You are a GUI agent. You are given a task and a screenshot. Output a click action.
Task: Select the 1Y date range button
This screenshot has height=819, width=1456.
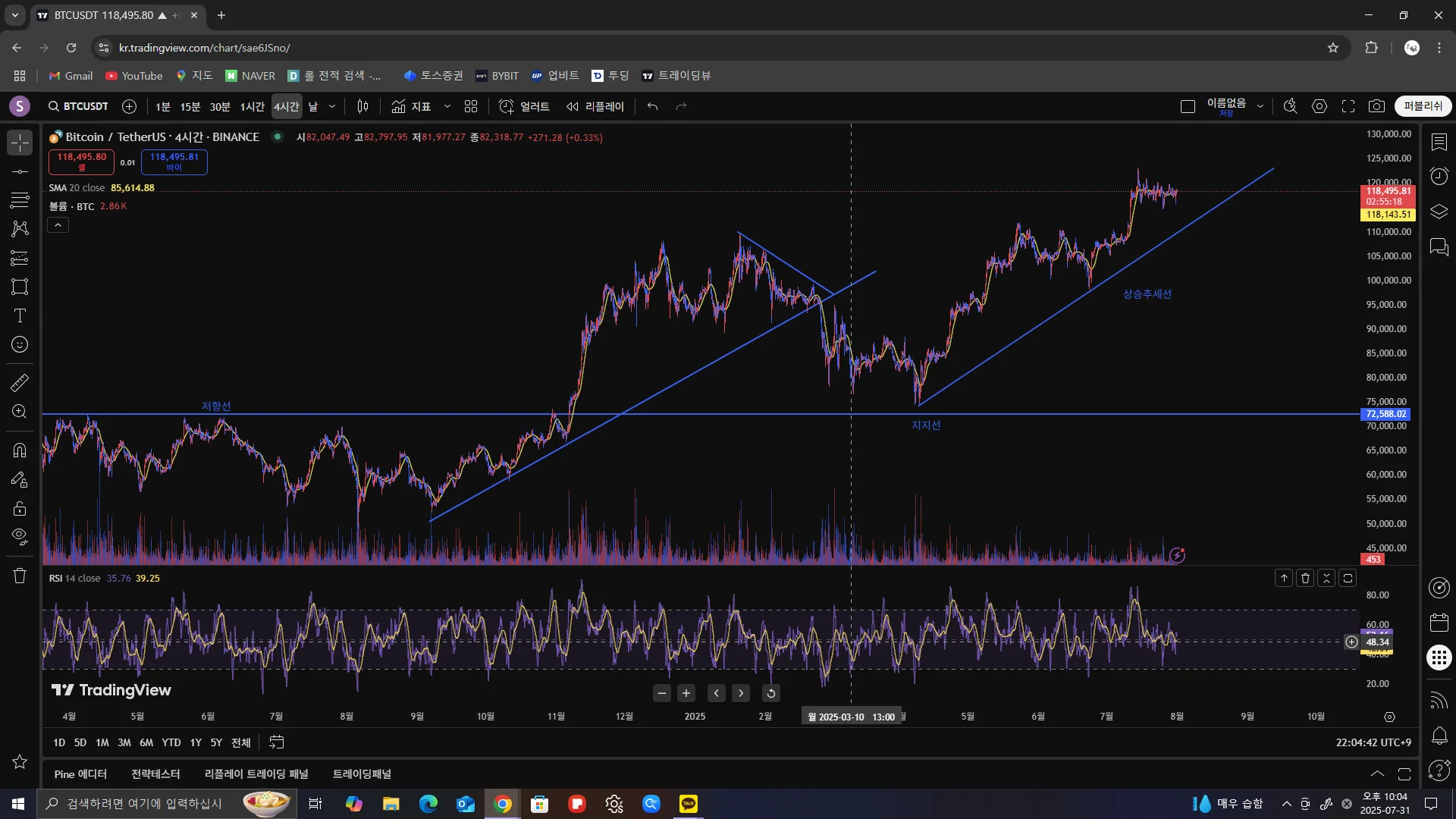(196, 742)
